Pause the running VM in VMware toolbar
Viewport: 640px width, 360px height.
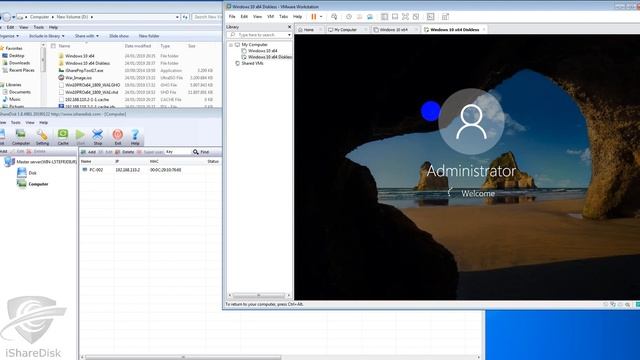pos(313,17)
